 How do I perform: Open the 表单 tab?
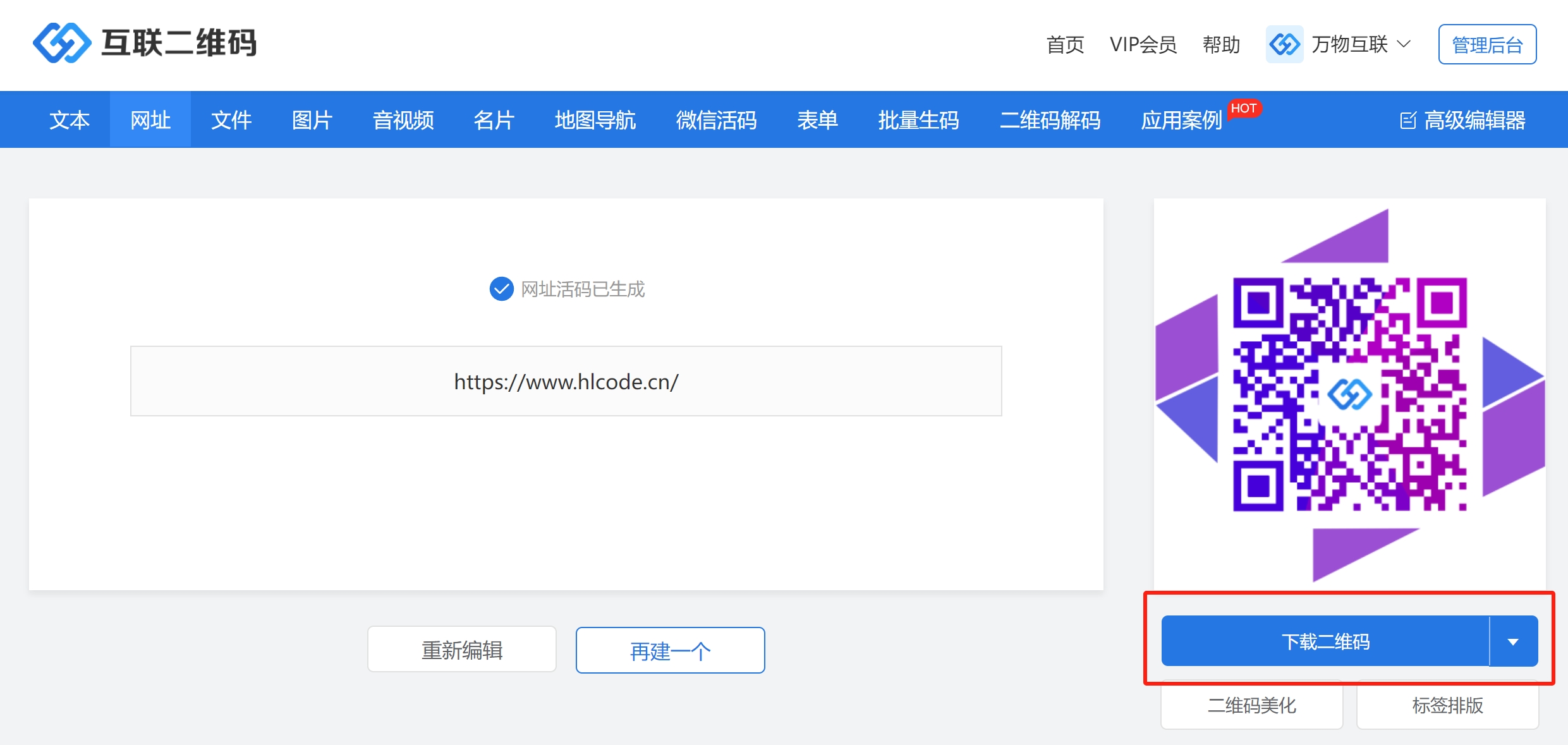click(818, 119)
